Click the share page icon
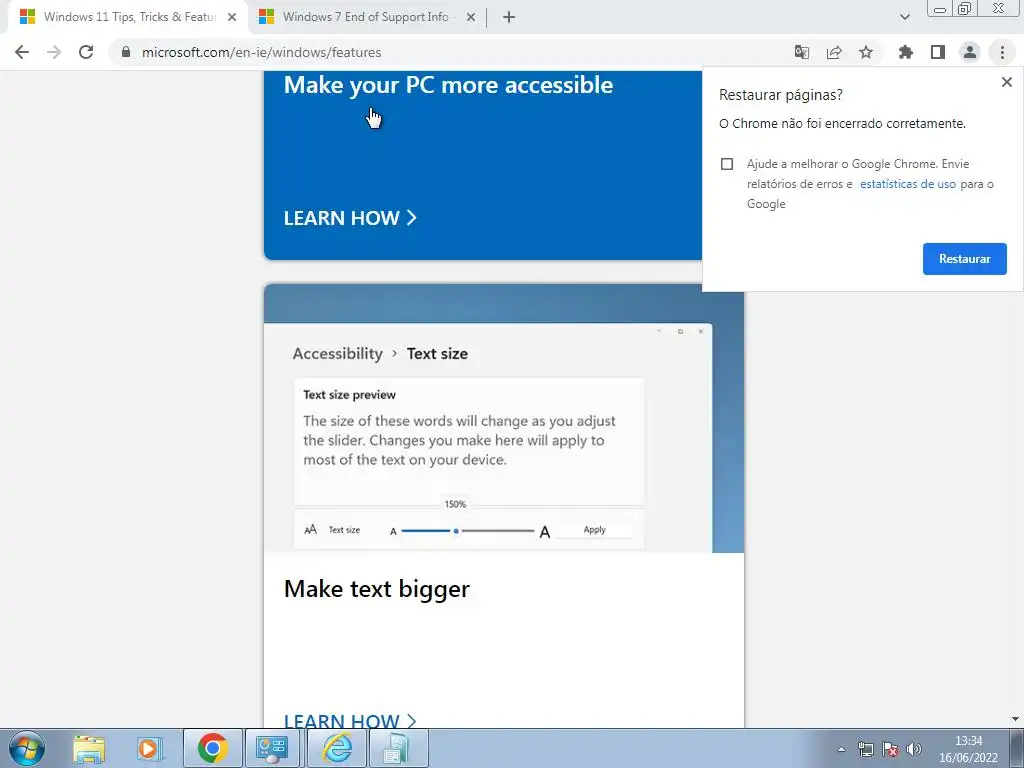This screenshot has width=1024, height=768. coord(834,52)
